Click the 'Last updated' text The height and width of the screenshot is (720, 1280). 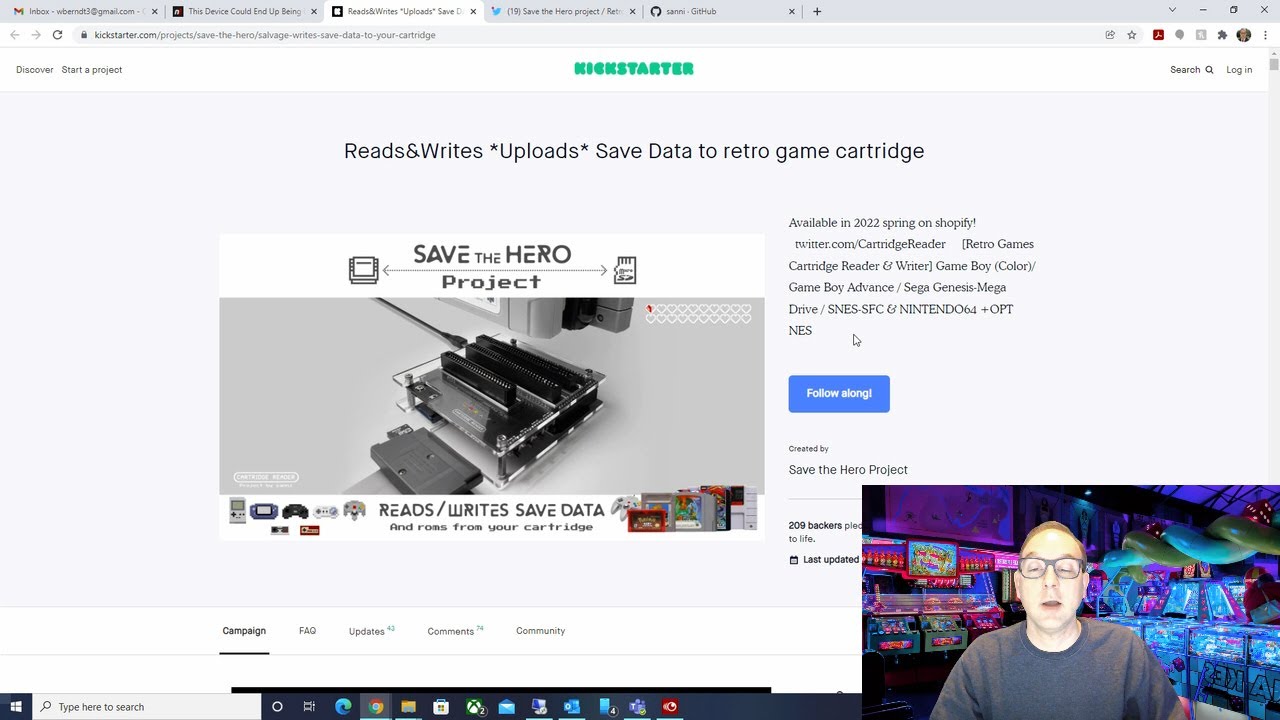830,560
